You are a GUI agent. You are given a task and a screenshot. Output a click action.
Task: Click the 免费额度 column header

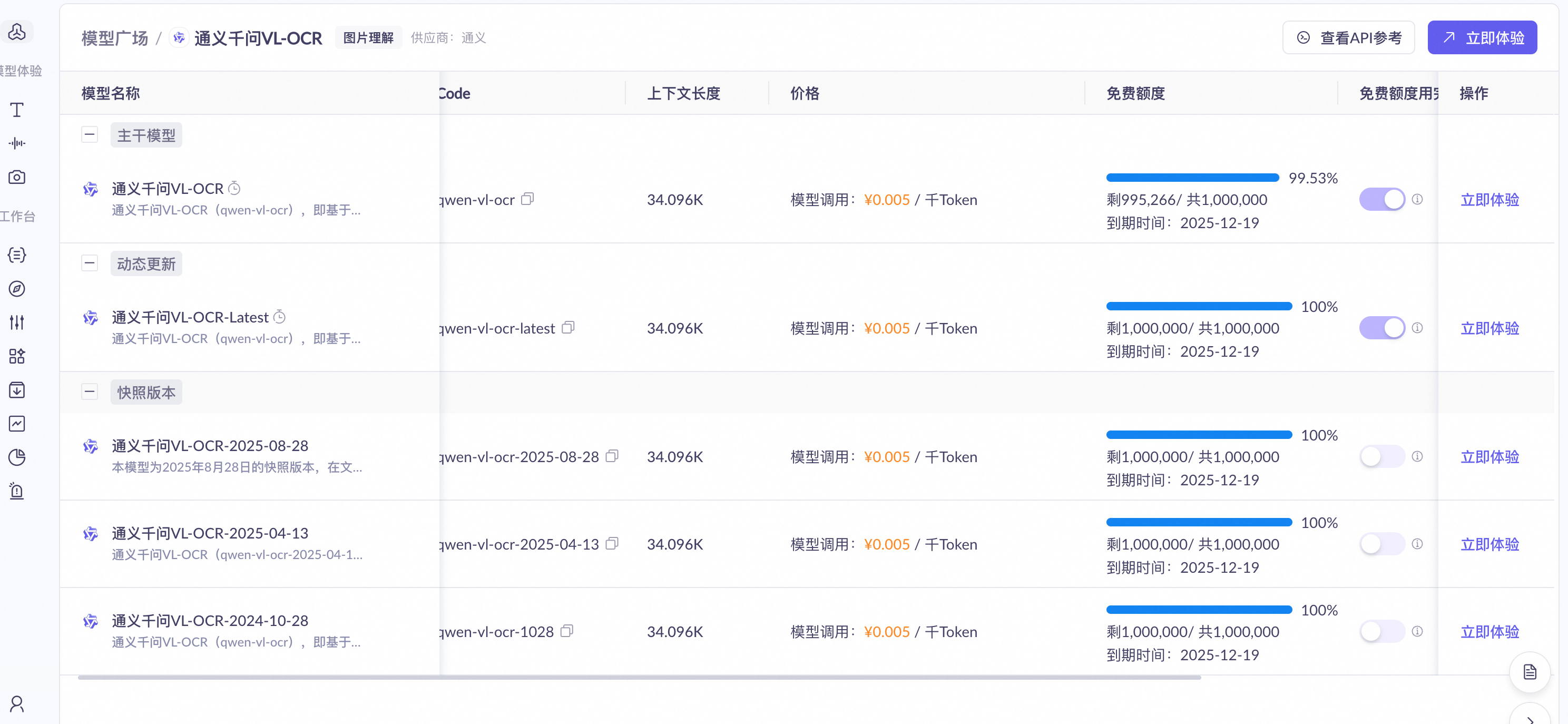[x=1136, y=93]
